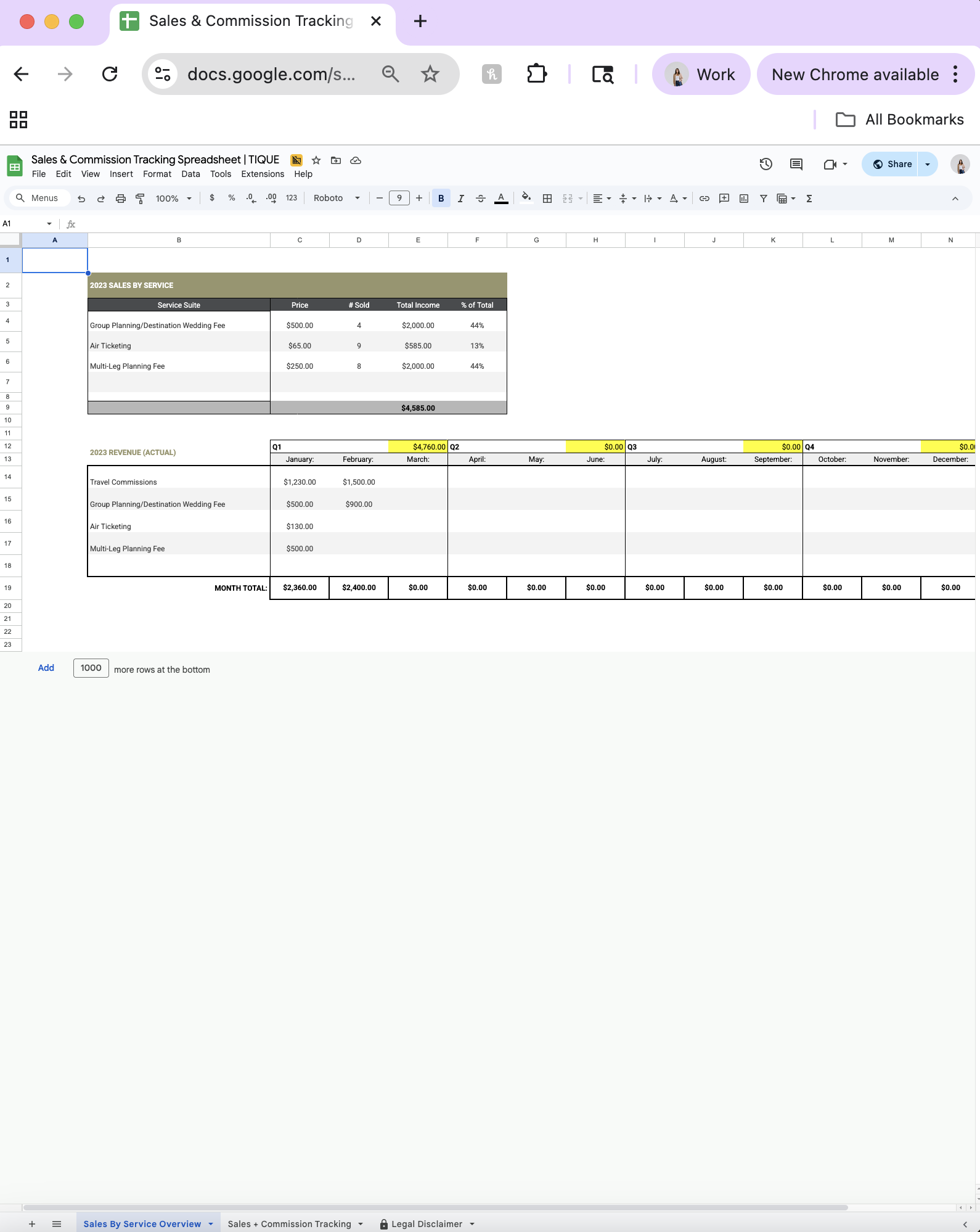Screen dimensions: 980x1232
Task: Toggle italic formatting
Action: 460,199
